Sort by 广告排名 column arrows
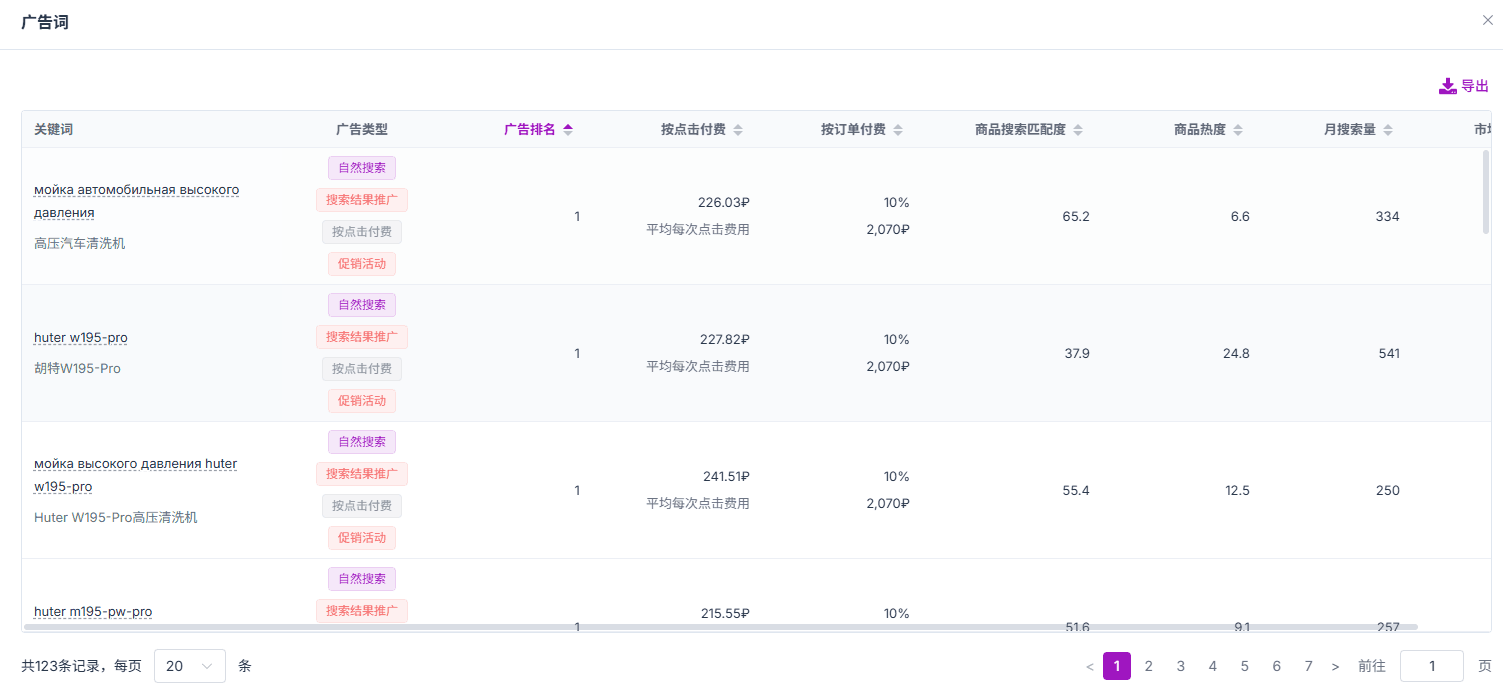The image size is (1503, 690). click(568, 130)
